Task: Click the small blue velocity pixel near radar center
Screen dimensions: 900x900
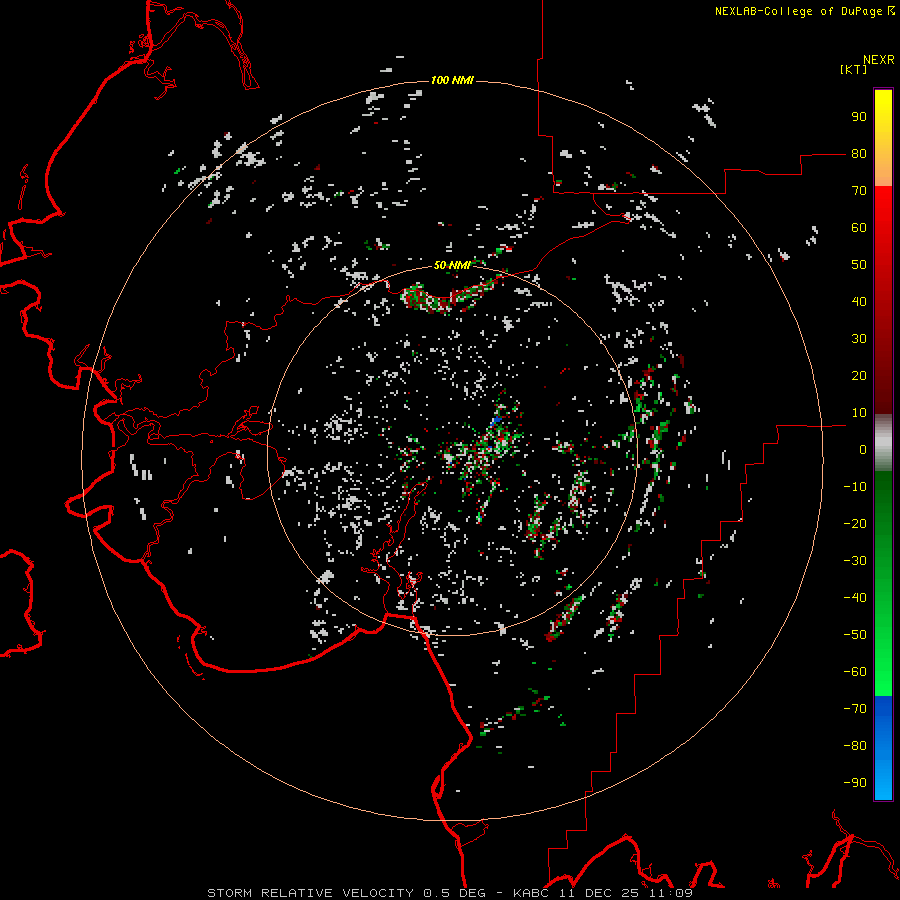Action: [x=497, y=421]
